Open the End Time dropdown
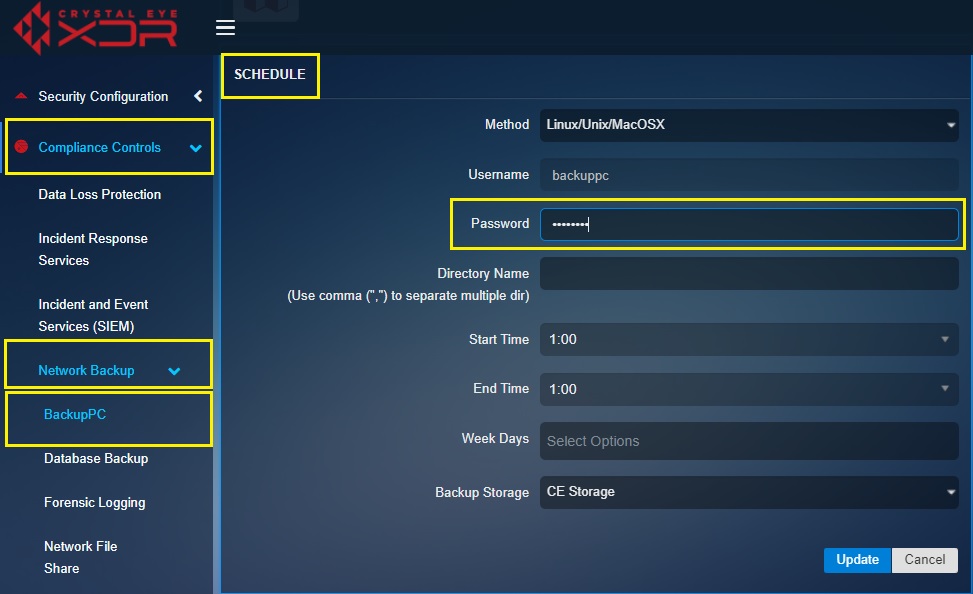Viewport: 973px width, 594px height. pyautogui.click(x=749, y=389)
